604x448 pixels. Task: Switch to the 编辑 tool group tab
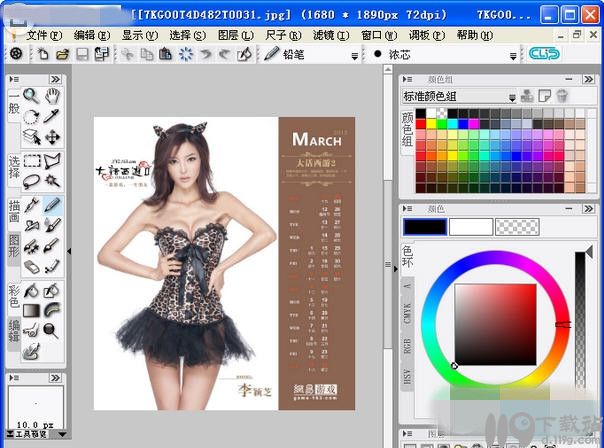(14, 331)
